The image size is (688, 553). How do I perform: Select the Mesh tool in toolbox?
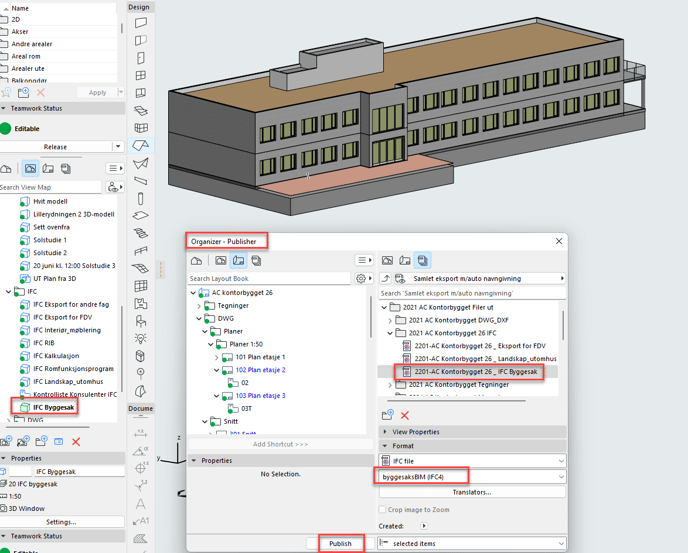tap(141, 268)
